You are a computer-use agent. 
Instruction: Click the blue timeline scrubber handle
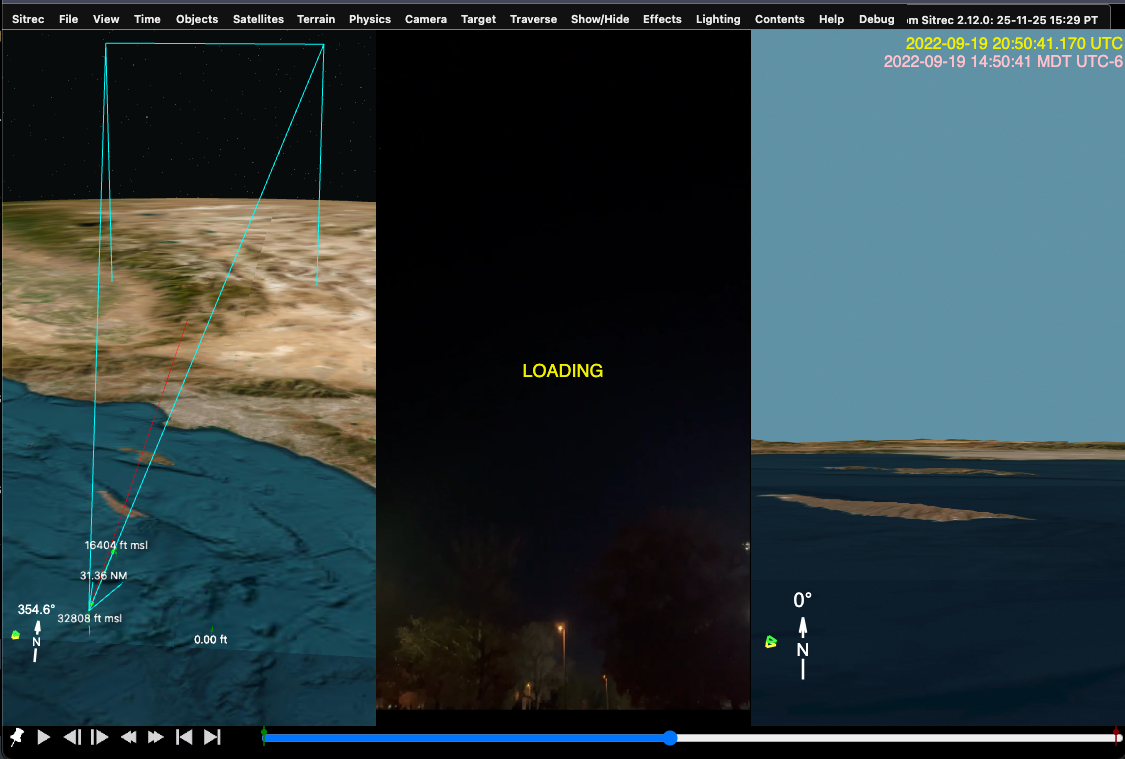pyautogui.click(x=669, y=738)
